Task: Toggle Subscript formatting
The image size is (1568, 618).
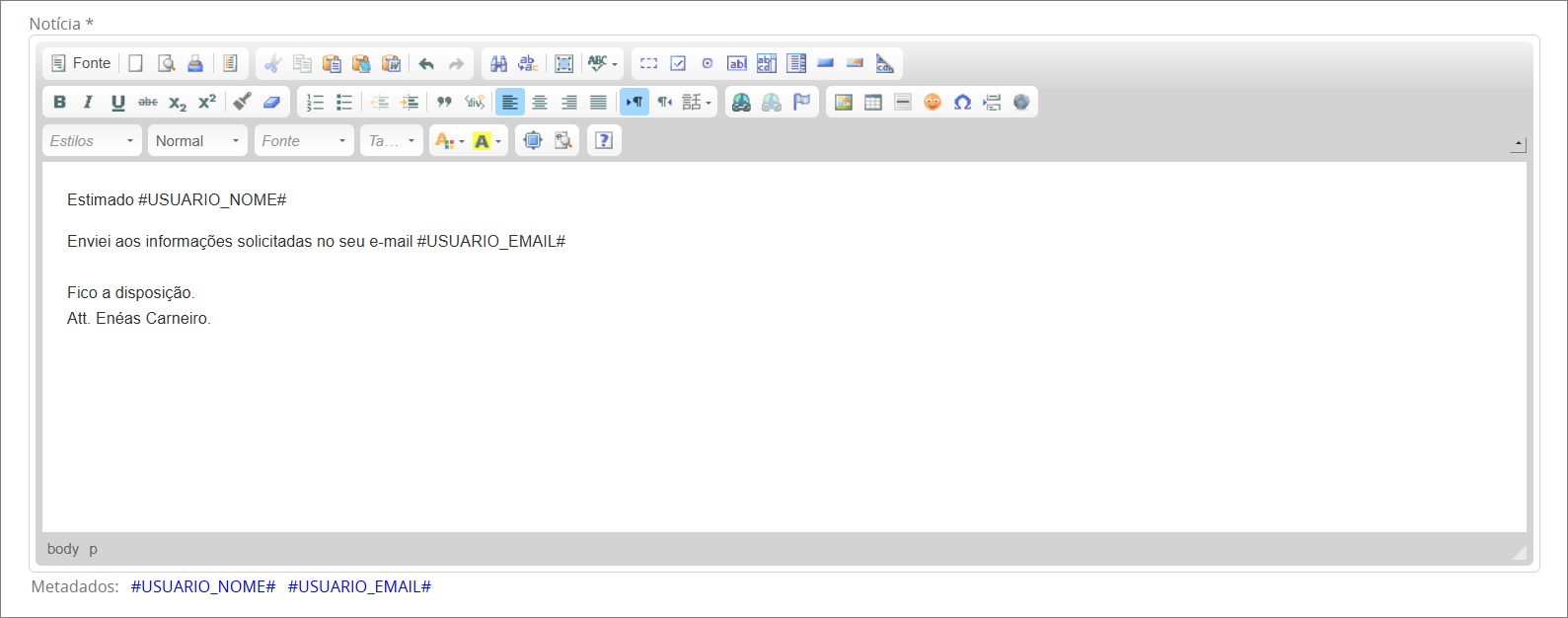Action: click(x=178, y=102)
